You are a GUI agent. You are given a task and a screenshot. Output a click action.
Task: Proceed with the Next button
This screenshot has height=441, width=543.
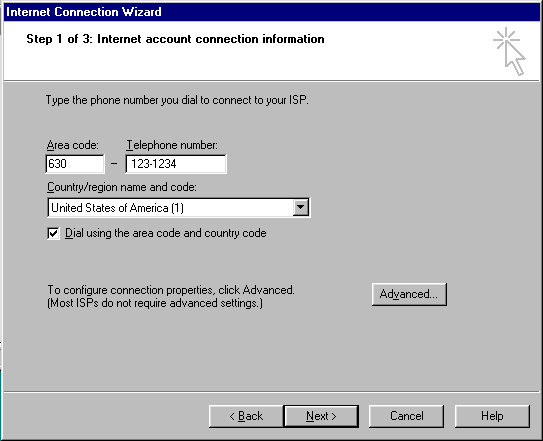(321, 416)
